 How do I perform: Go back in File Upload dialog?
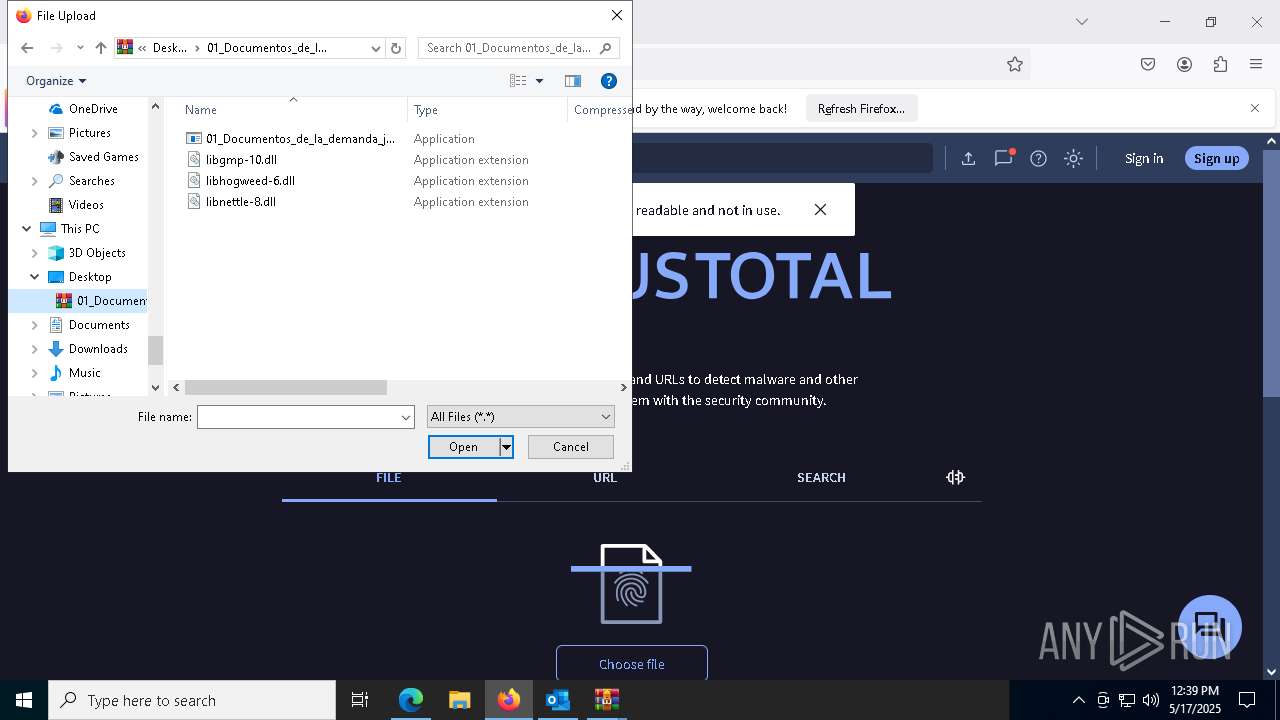27,48
